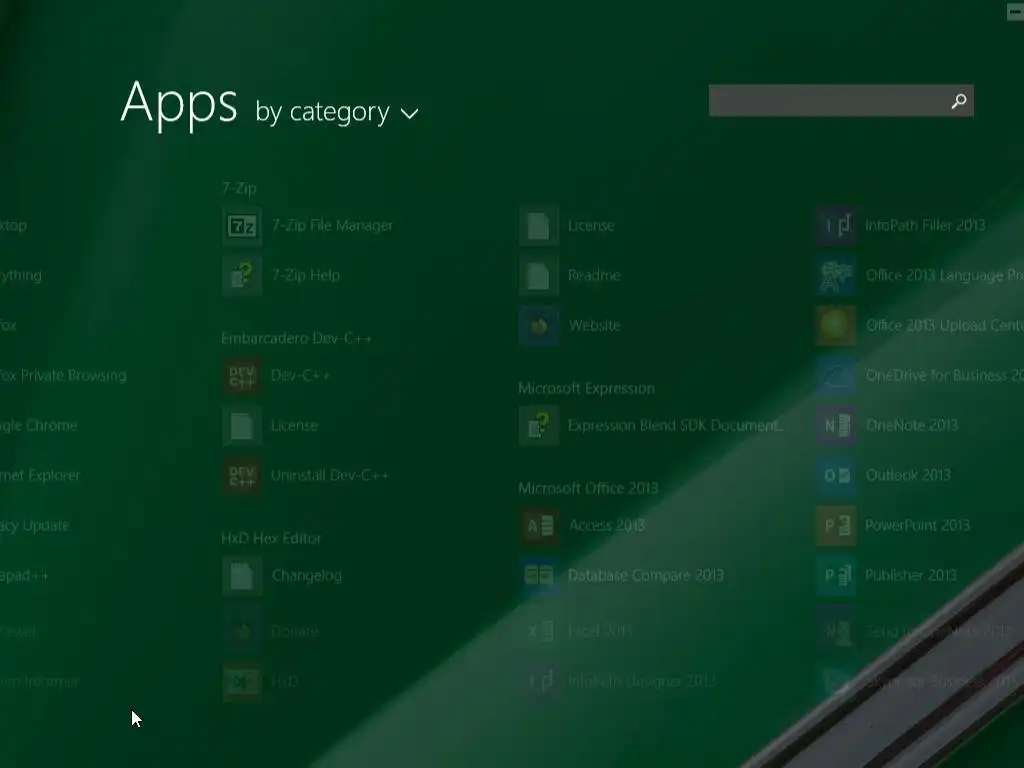Open the HxD Changelog file icon
This screenshot has height=768, width=1024.
coord(242,576)
